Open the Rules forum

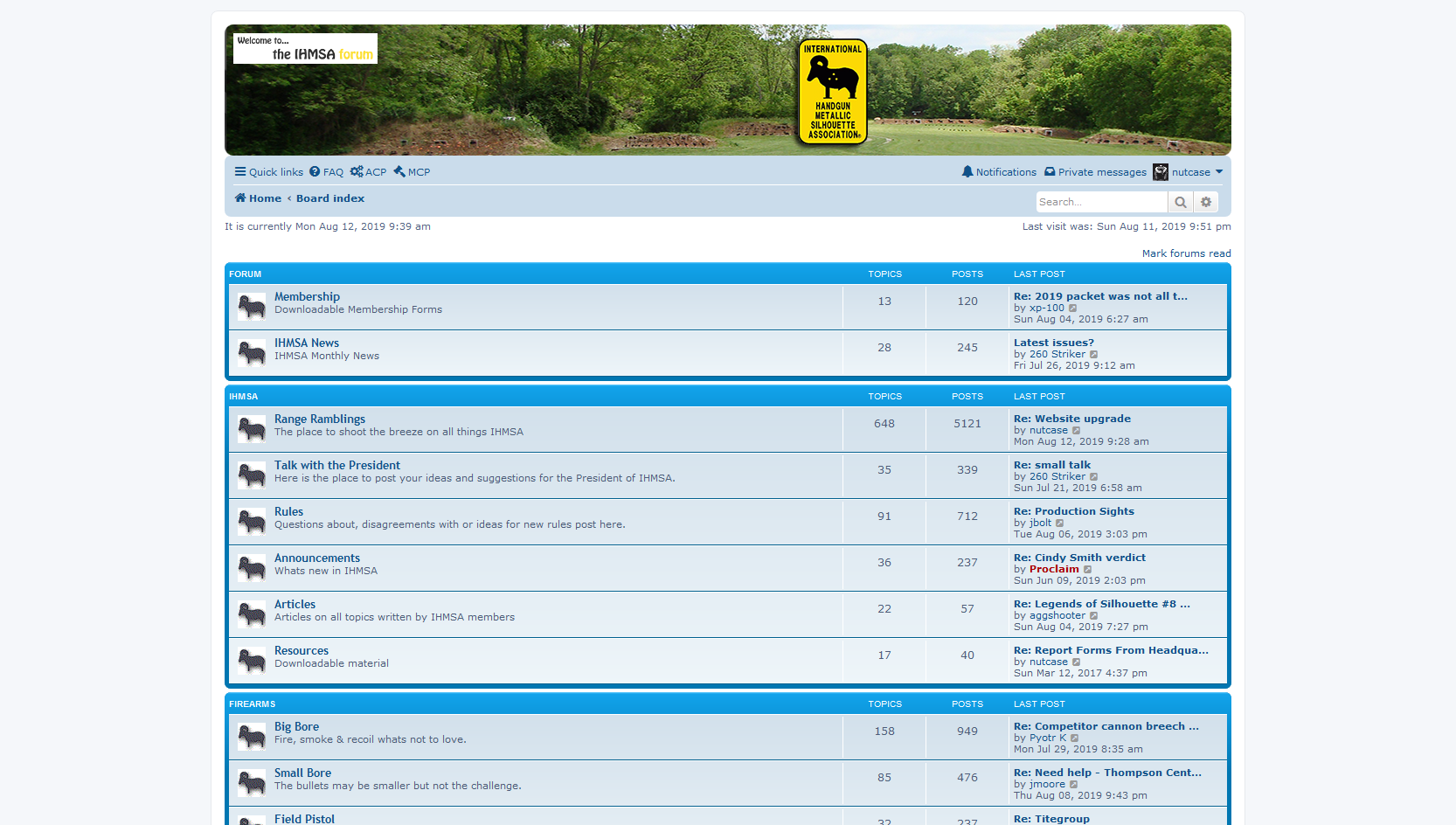pyautogui.click(x=288, y=512)
